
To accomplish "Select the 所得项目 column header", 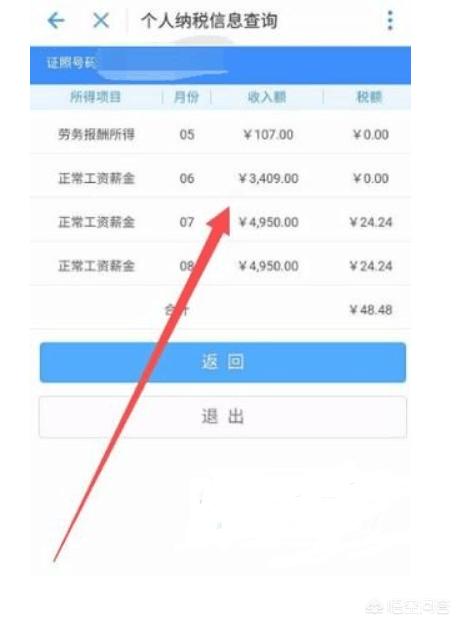I will (95, 97).
